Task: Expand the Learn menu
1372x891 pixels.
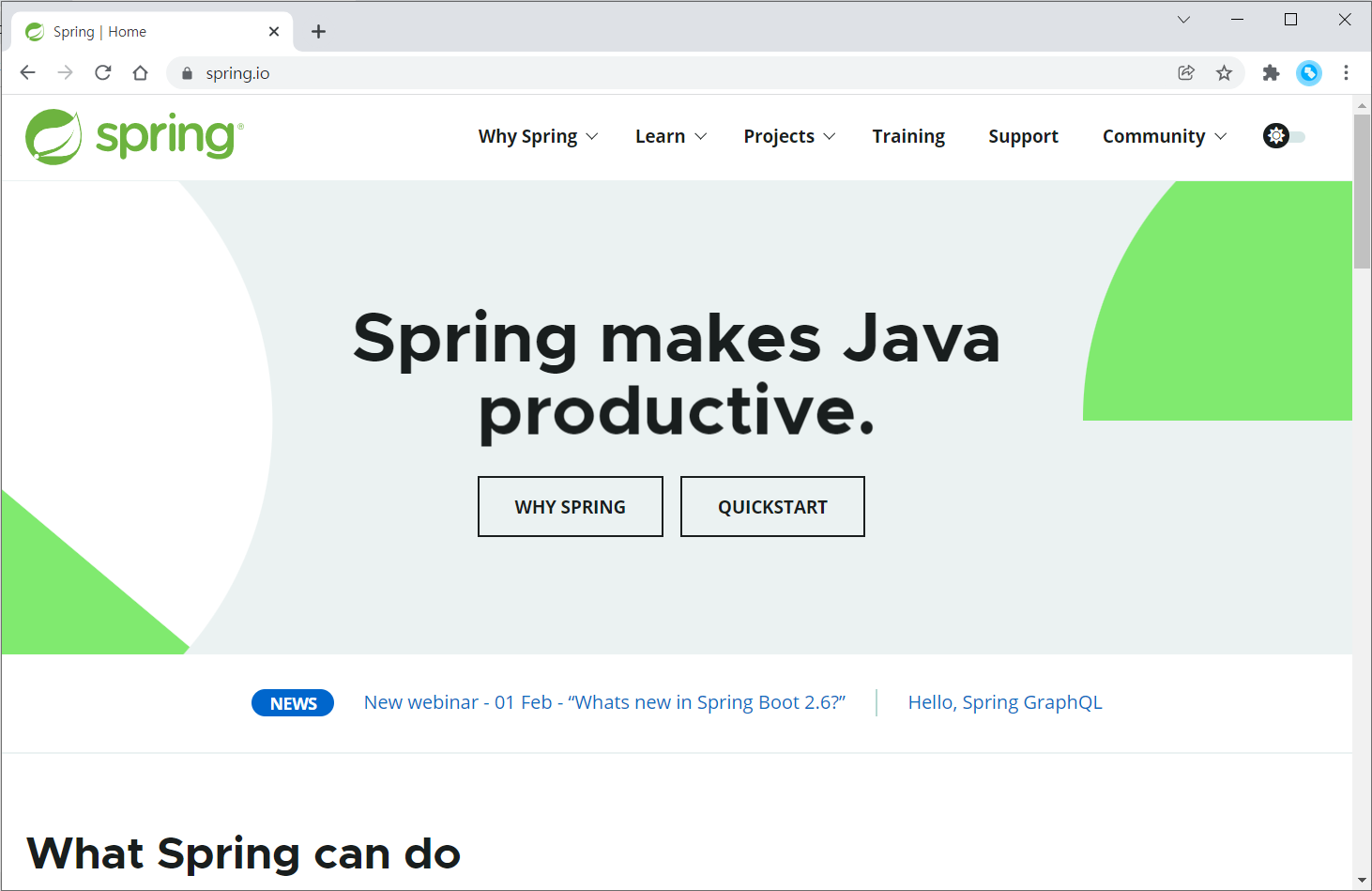Action: pyautogui.click(x=671, y=136)
